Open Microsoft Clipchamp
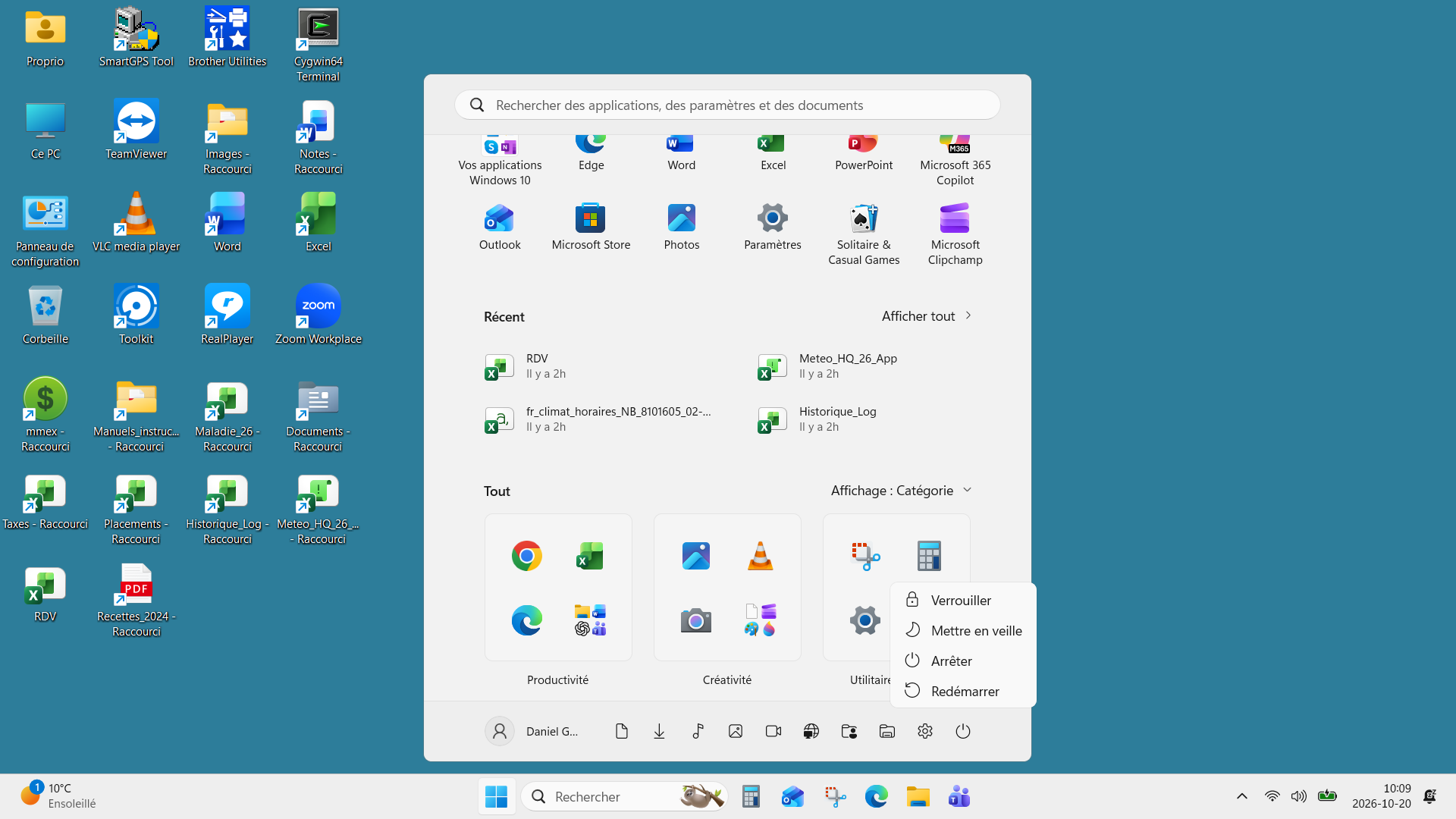The image size is (1456, 819). tap(955, 234)
